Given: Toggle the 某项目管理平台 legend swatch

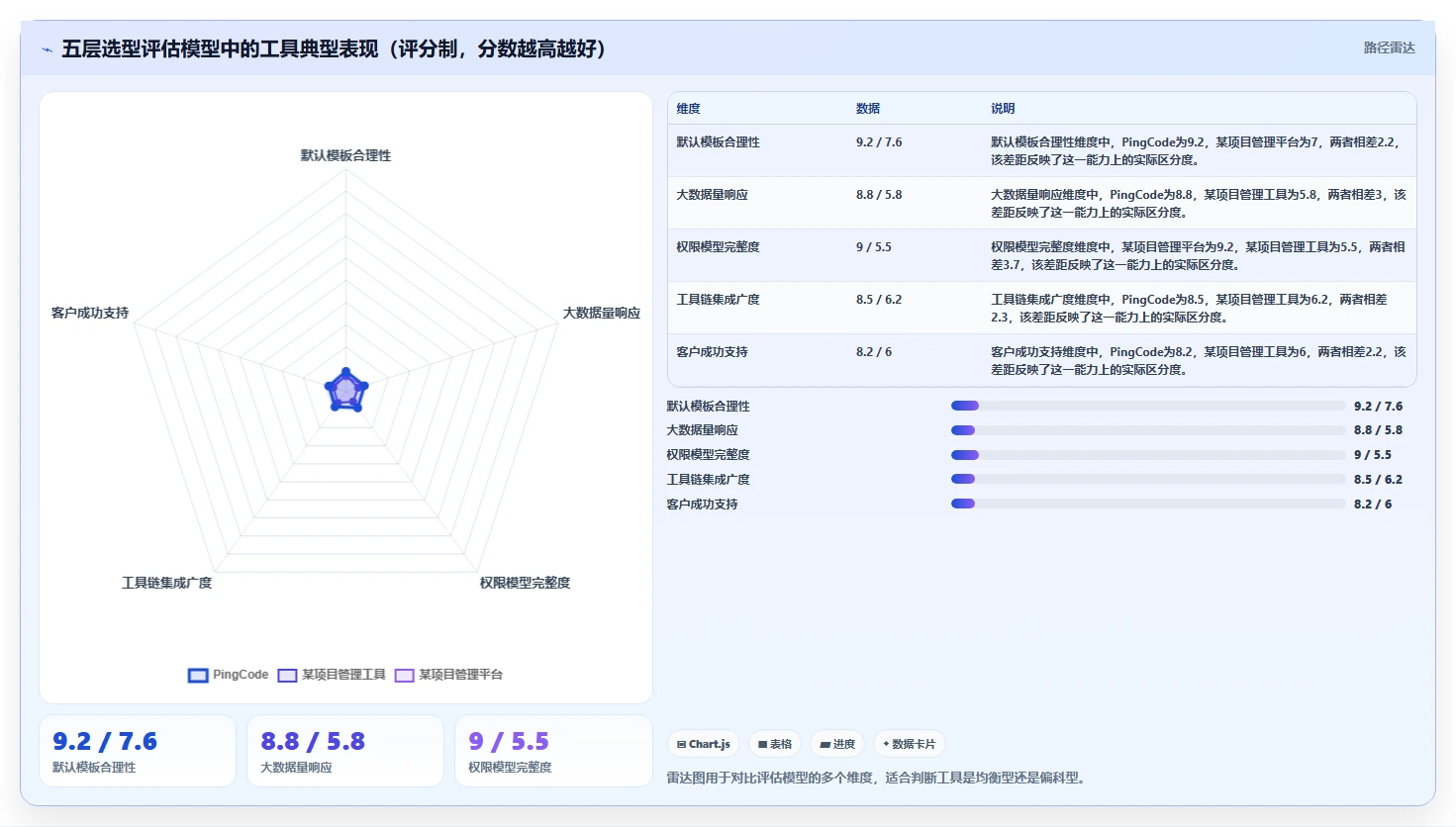Looking at the screenshot, I should pyautogui.click(x=404, y=676).
